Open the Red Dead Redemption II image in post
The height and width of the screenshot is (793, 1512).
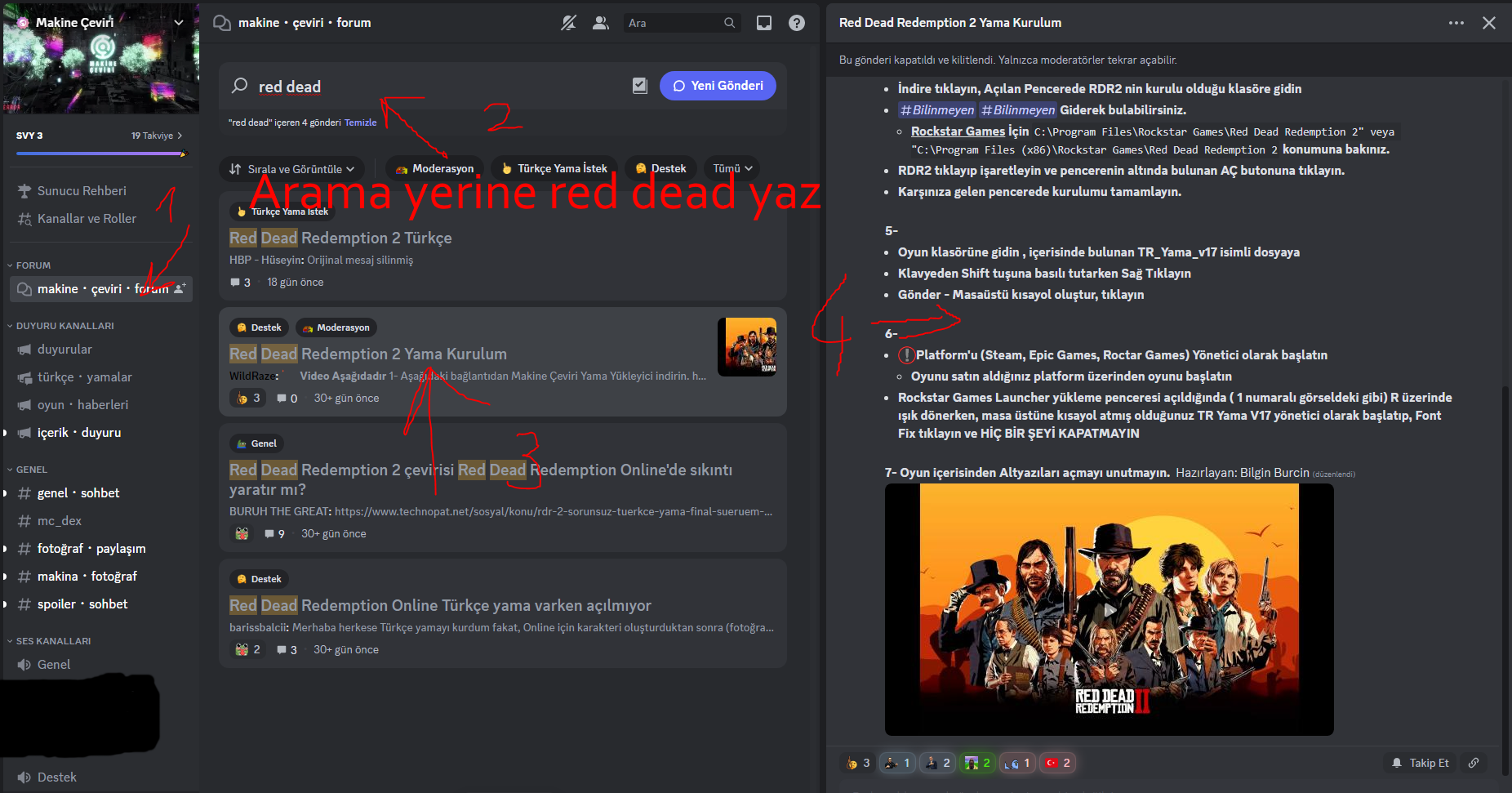click(1109, 609)
